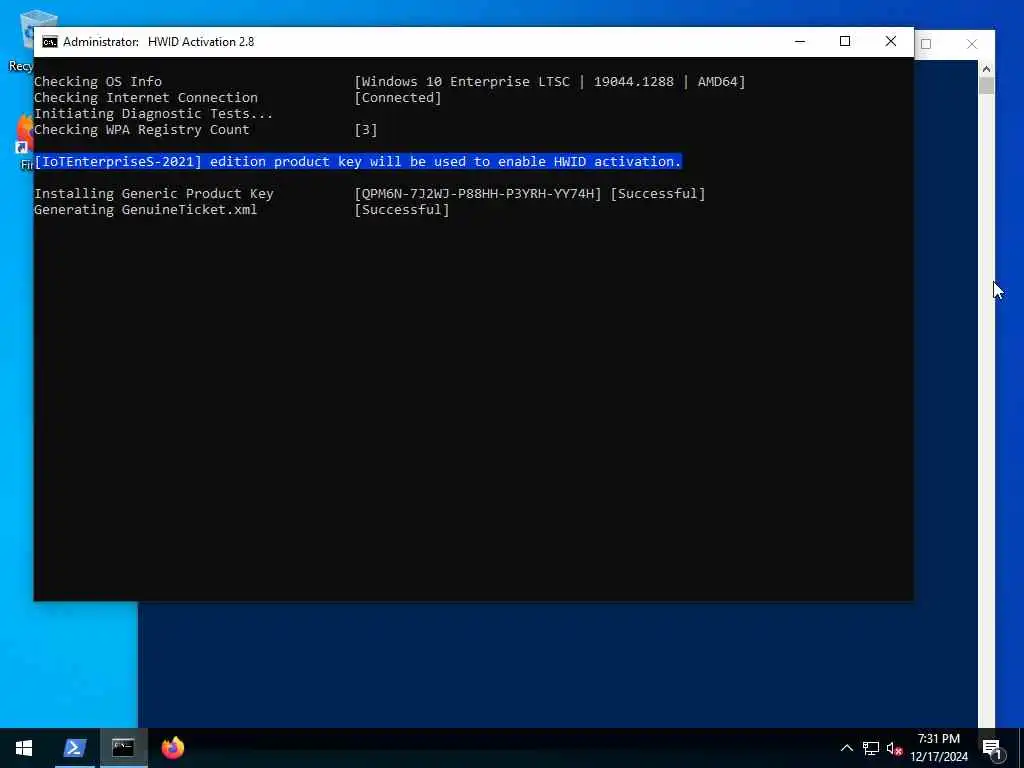
Task: Click the background window's close button
Action: pos(972,44)
